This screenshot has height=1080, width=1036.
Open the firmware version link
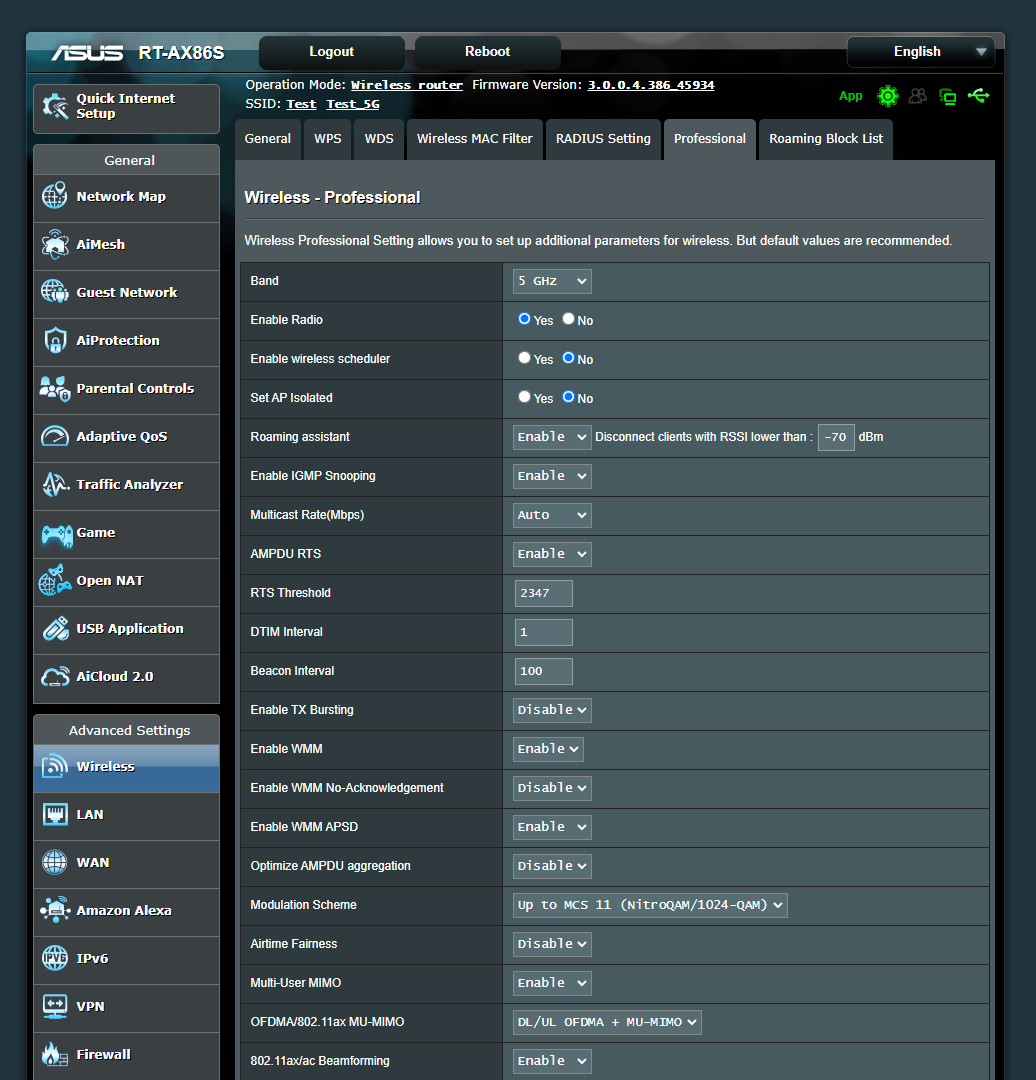point(651,84)
